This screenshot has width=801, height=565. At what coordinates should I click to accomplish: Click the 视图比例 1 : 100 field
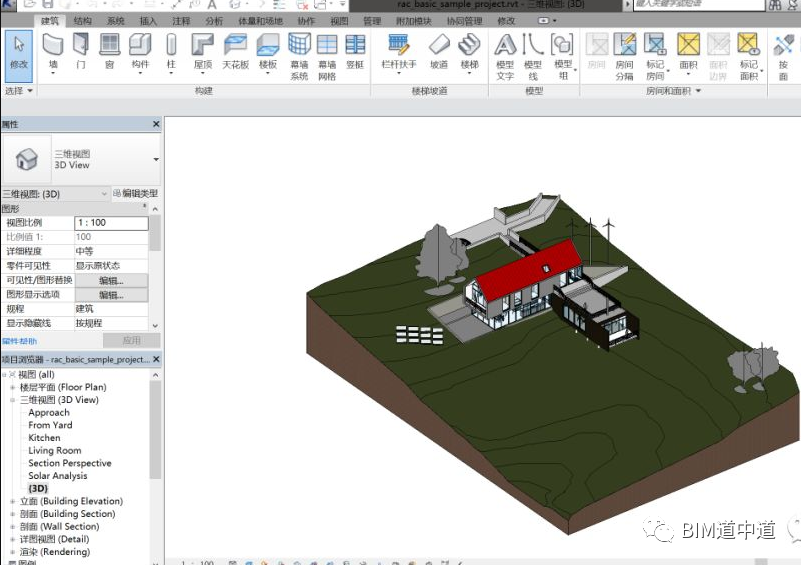coord(111,223)
